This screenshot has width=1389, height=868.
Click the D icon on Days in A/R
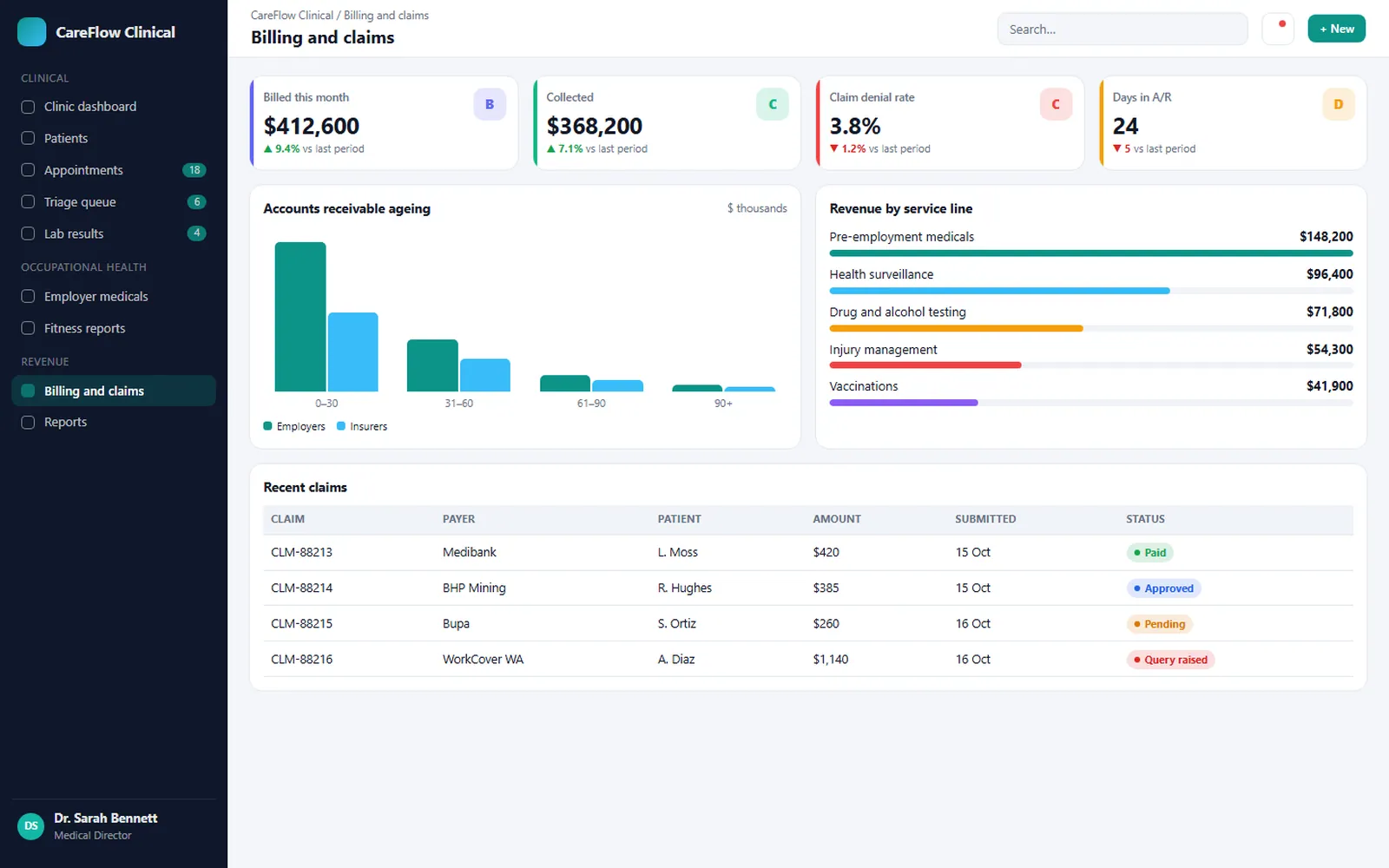(1339, 104)
